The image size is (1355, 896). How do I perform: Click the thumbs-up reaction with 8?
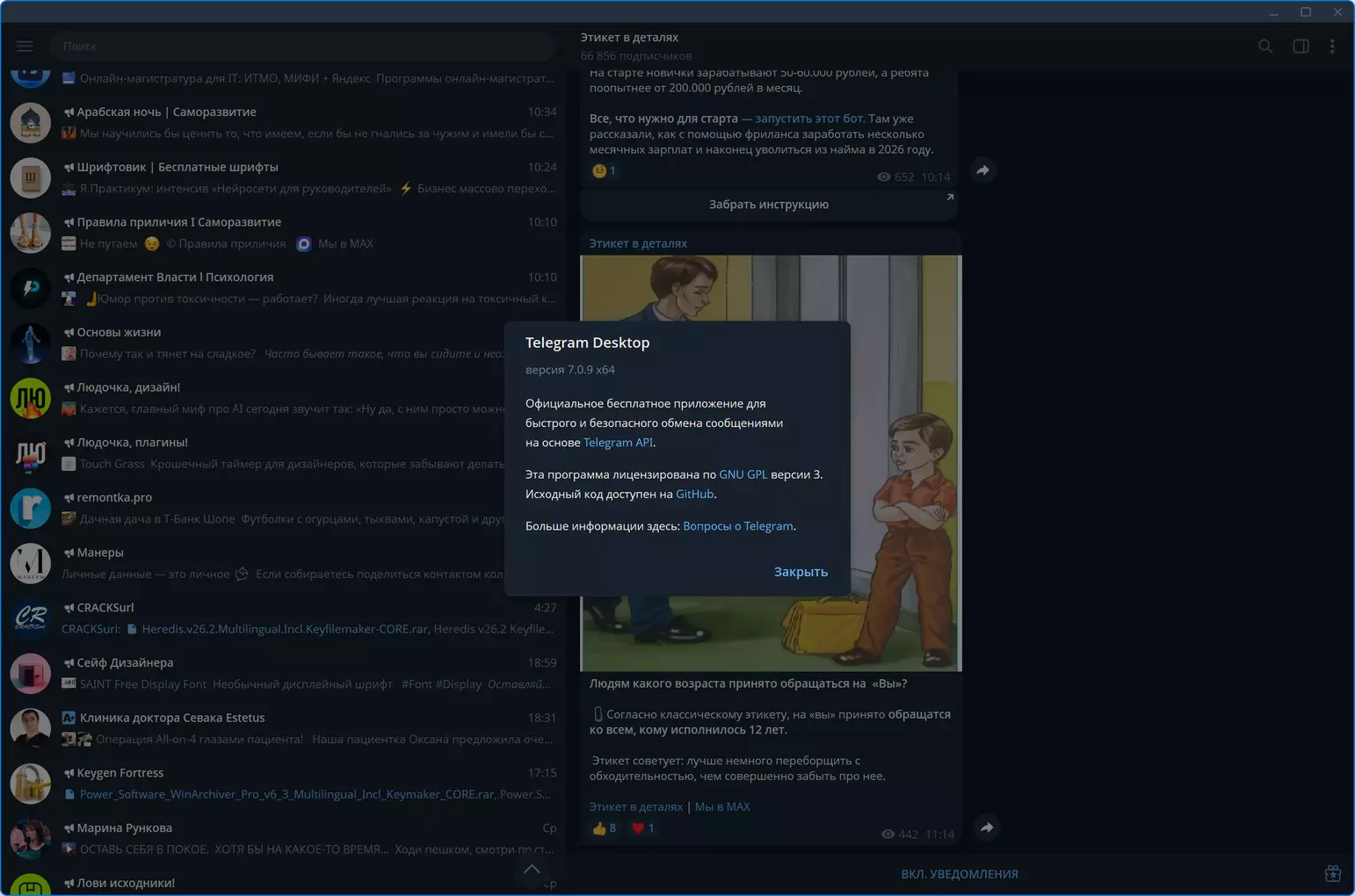(x=604, y=827)
